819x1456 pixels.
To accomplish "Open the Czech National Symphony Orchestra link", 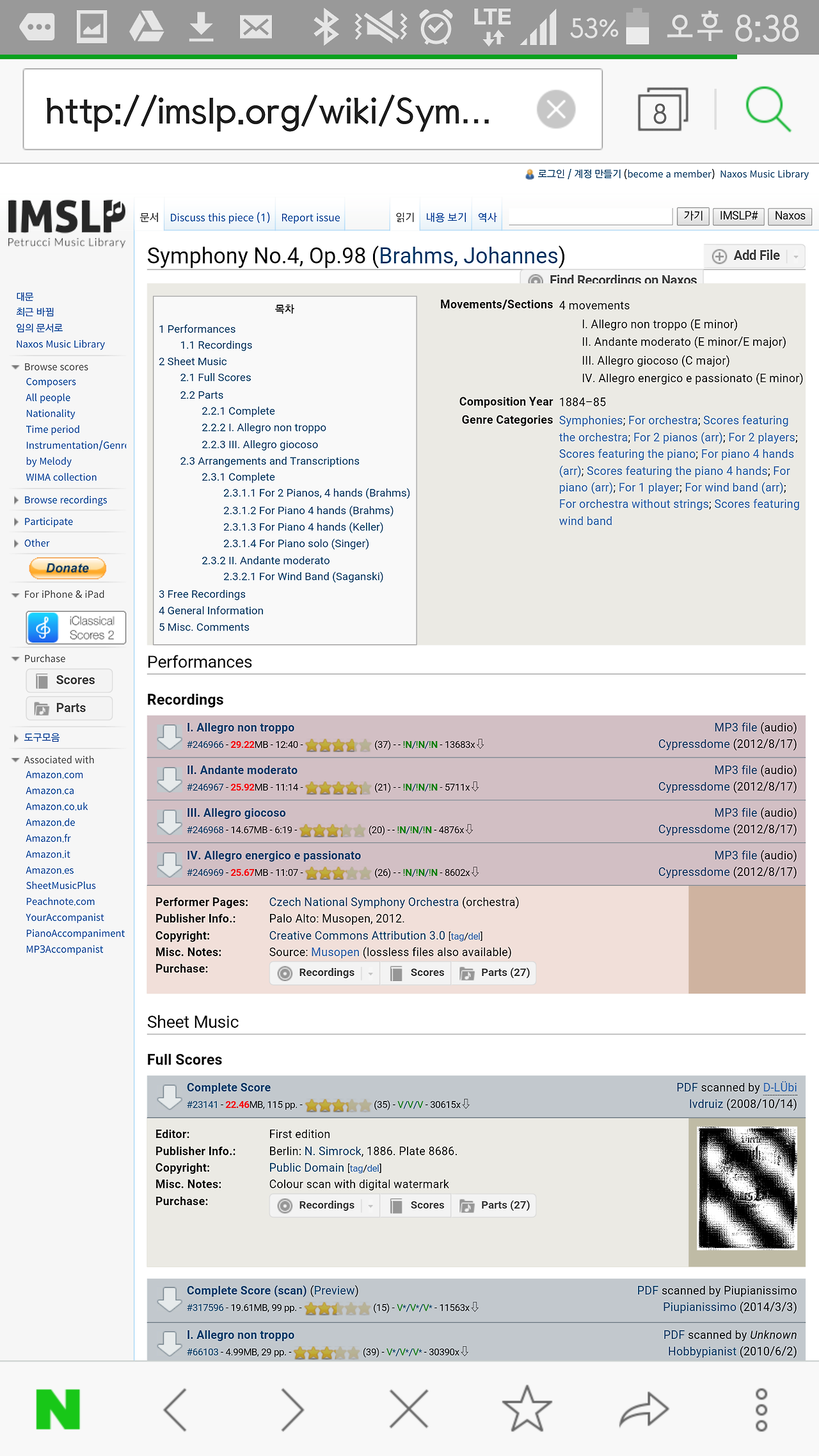I will (363, 902).
